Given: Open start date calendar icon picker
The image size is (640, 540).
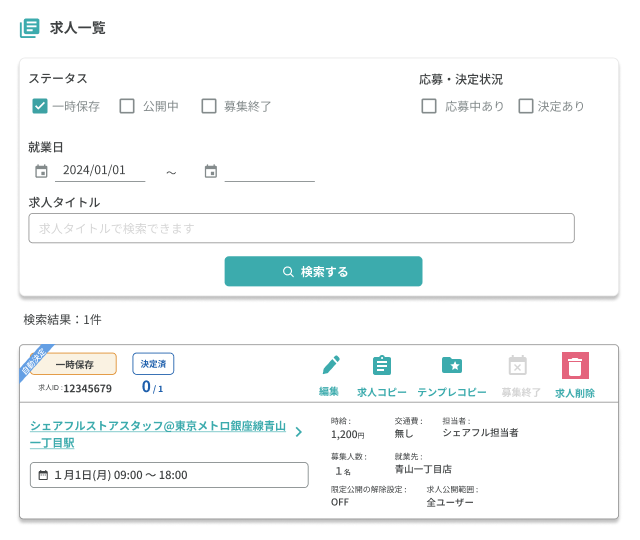Looking at the screenshot, I should pyautogui.click(x=41, y=171).
